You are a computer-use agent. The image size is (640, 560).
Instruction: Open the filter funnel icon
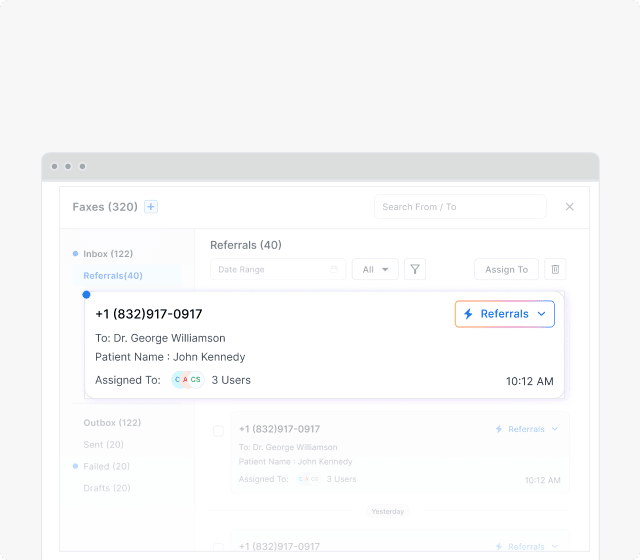coord(415,269)
